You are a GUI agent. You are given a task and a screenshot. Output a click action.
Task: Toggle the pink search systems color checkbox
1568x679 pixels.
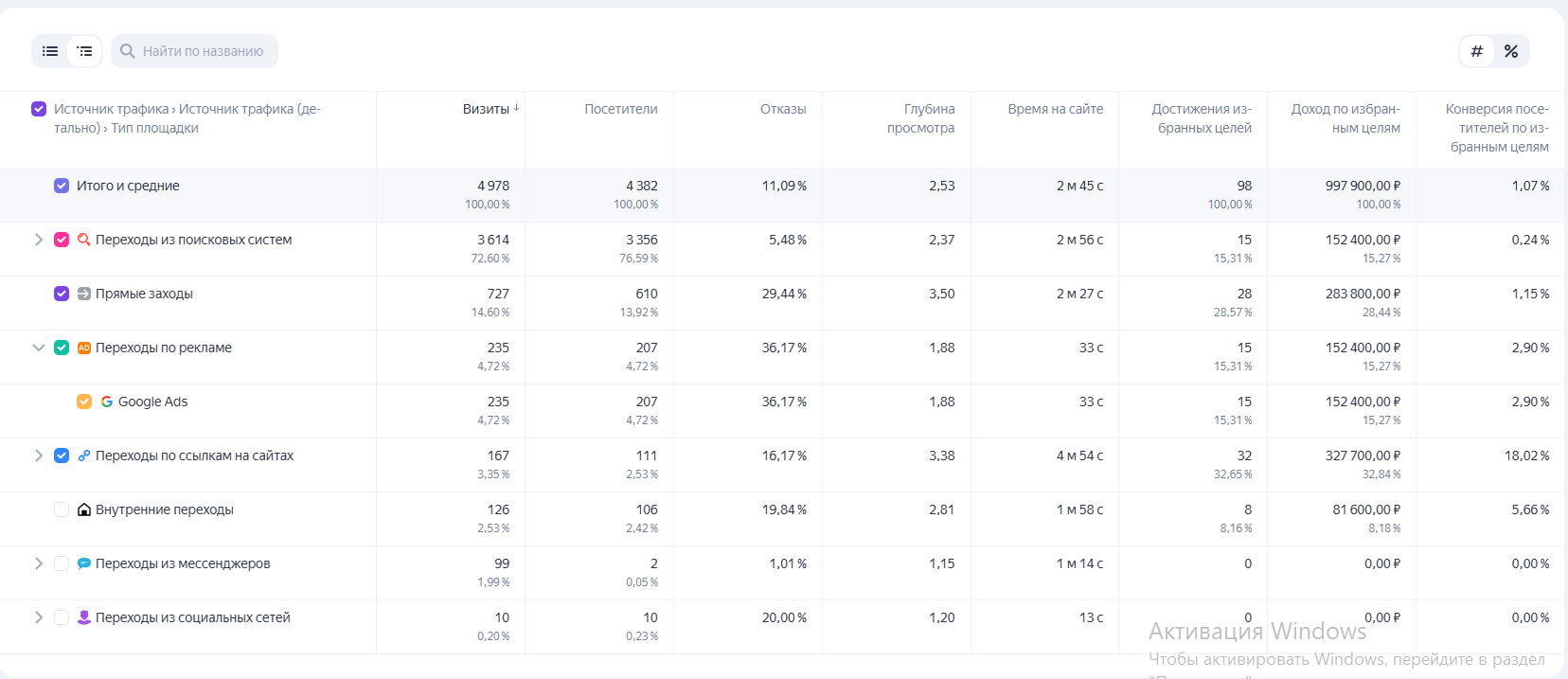click(62, 240)
